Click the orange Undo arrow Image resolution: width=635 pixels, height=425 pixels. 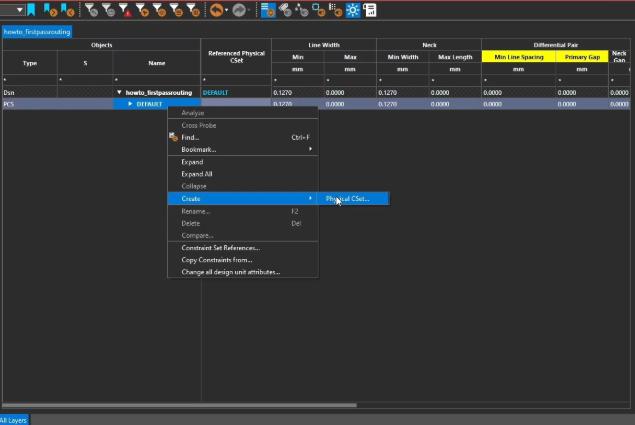[x=217, y=10]
